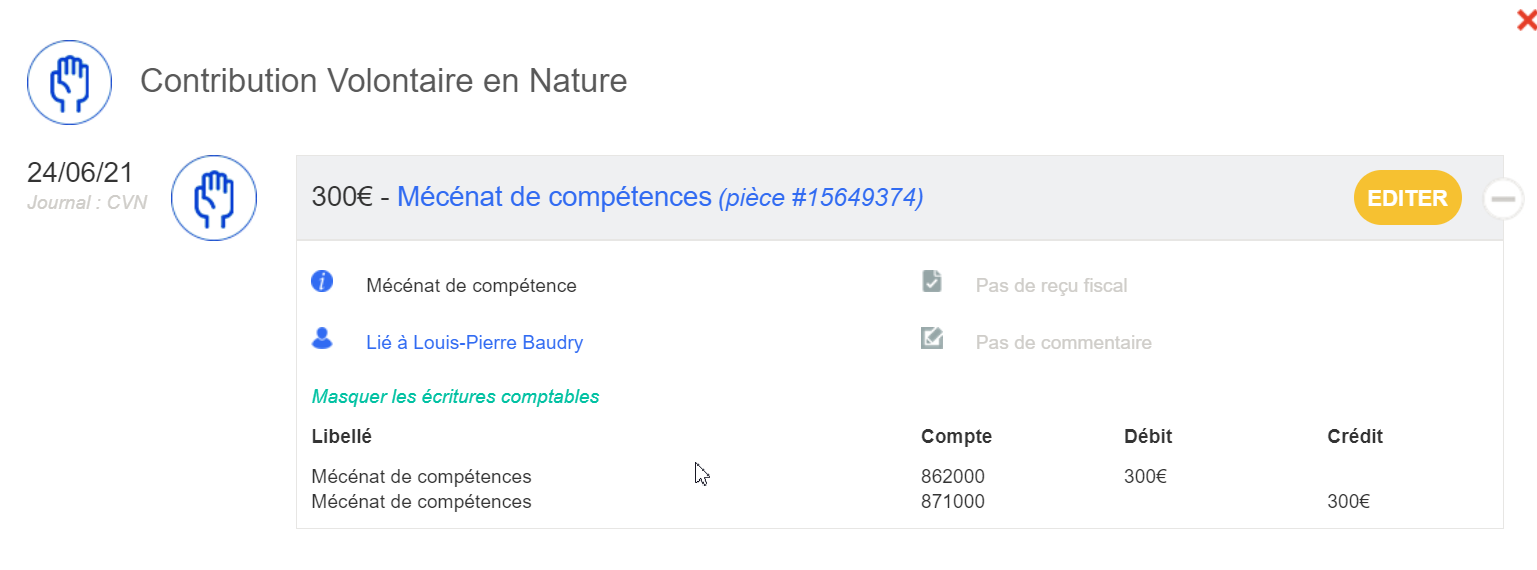Open the Mécénat de compétences entry title link

click(553, 197)
